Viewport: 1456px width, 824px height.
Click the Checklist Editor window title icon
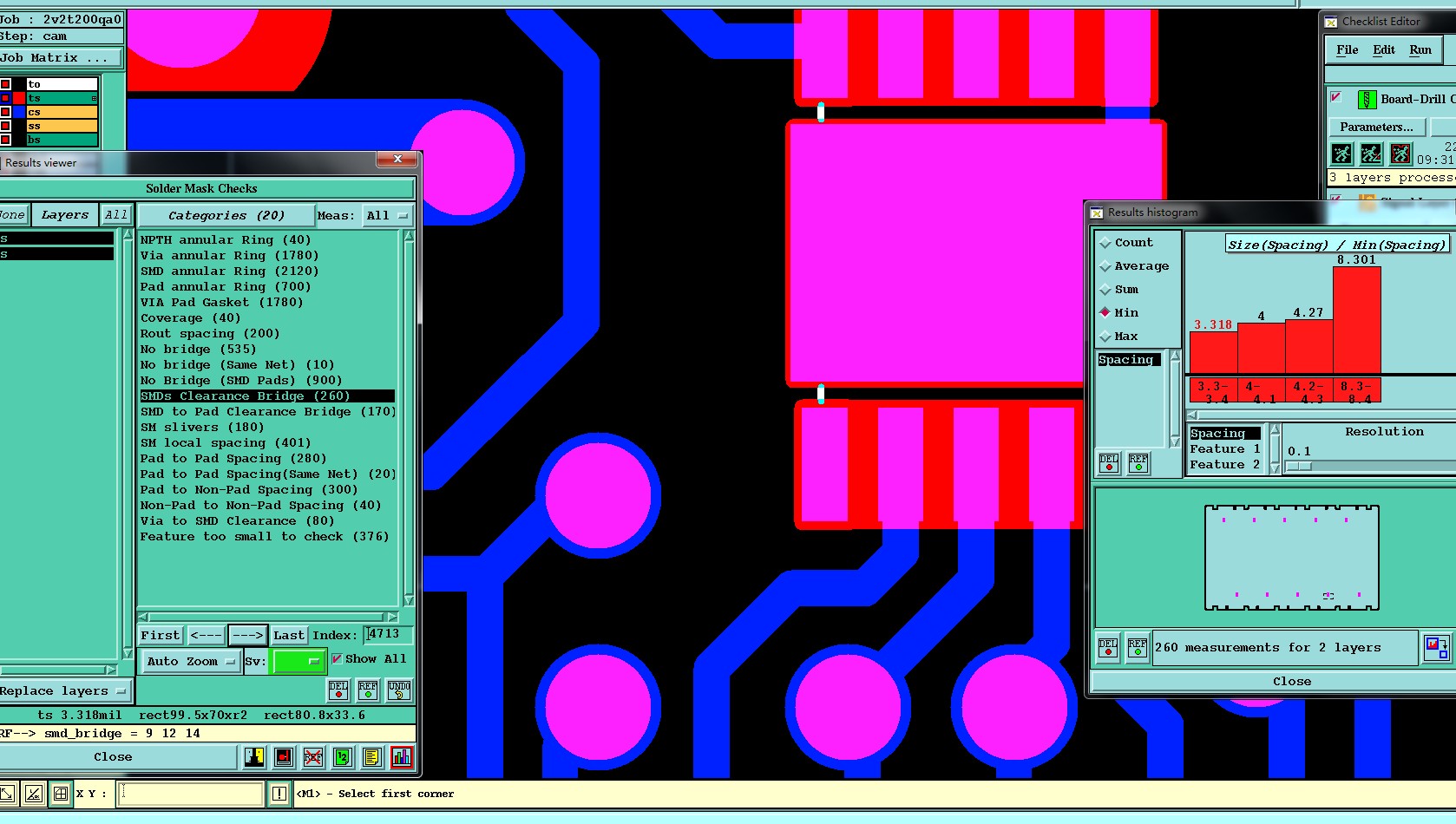tap(1331, 22)
